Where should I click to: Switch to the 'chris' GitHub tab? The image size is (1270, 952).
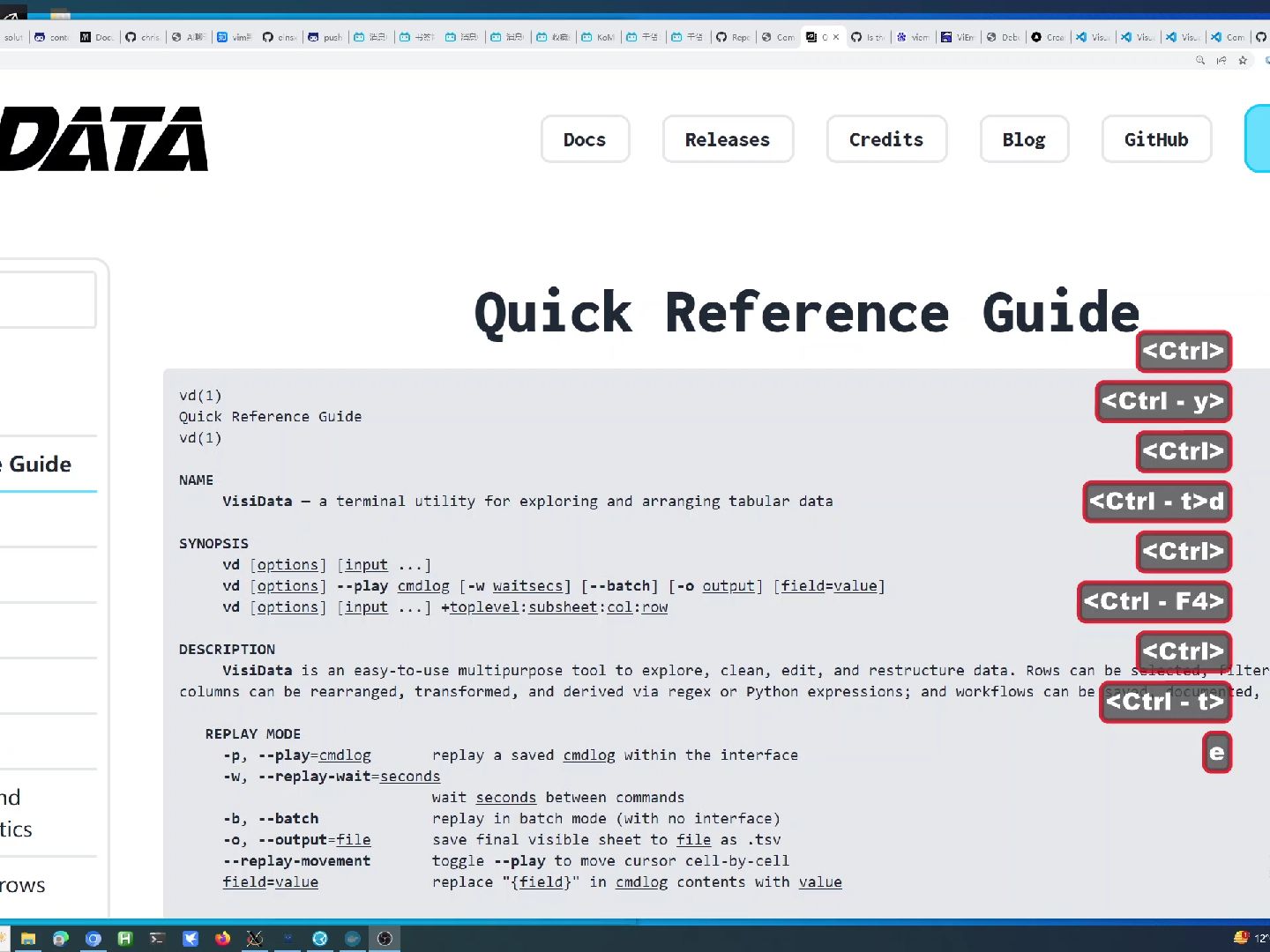pos(143,37)
